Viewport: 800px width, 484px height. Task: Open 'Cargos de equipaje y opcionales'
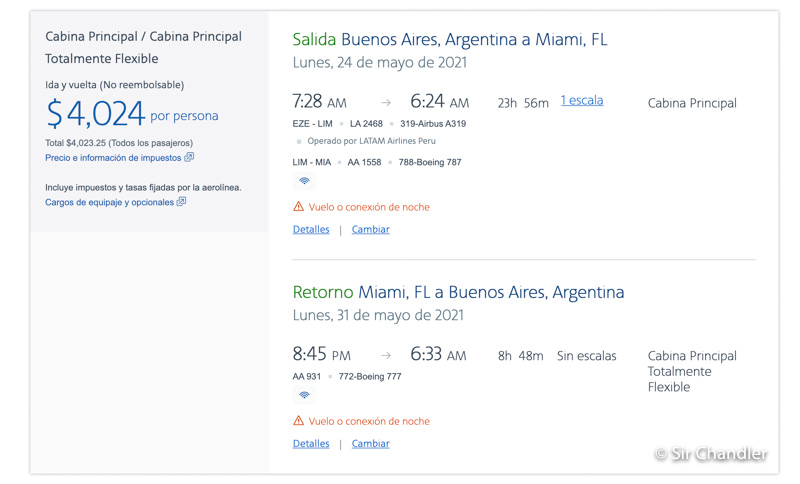[x=109, y=202]
